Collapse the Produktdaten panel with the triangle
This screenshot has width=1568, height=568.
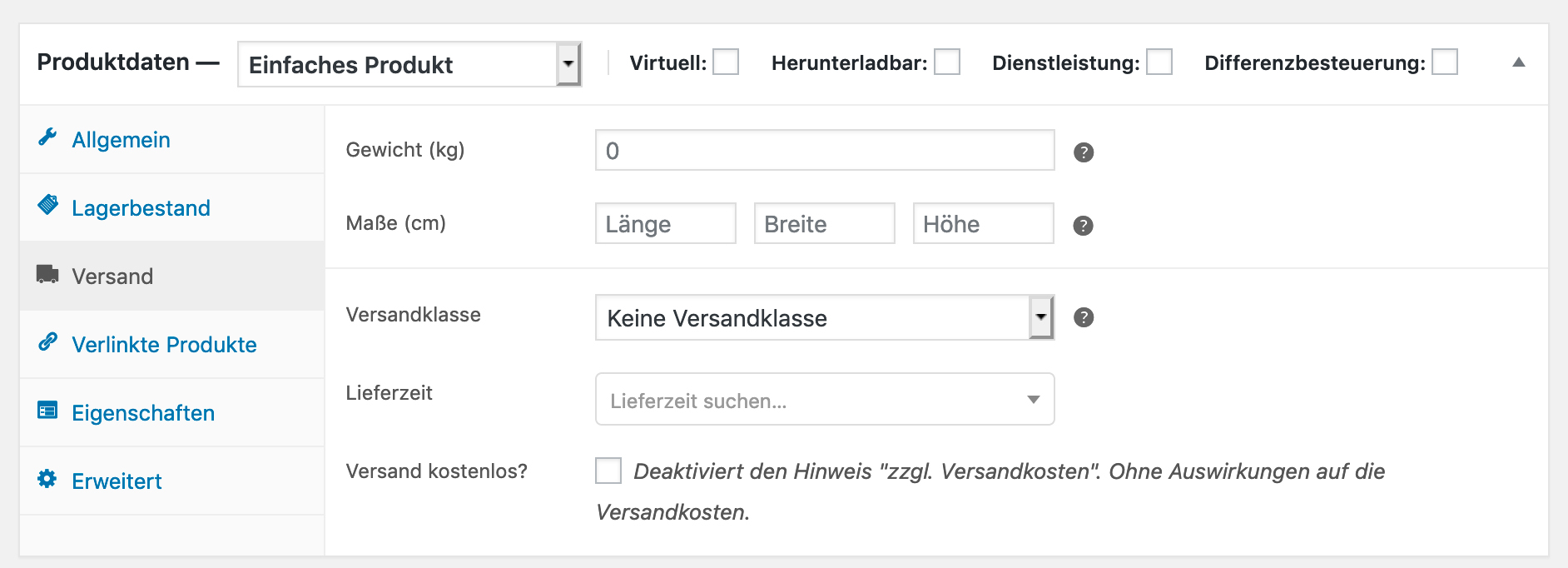[x=1519, y=62]
